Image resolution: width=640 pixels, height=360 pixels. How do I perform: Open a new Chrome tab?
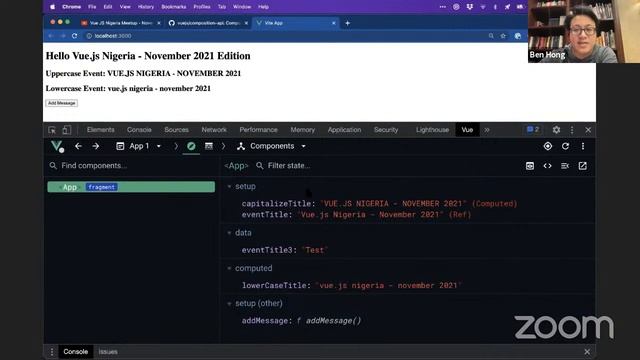tap(347, 23)
